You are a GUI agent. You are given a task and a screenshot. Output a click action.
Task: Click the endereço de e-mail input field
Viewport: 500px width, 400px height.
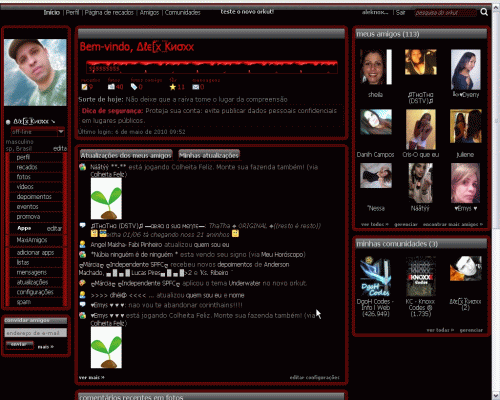coord(36,333)
